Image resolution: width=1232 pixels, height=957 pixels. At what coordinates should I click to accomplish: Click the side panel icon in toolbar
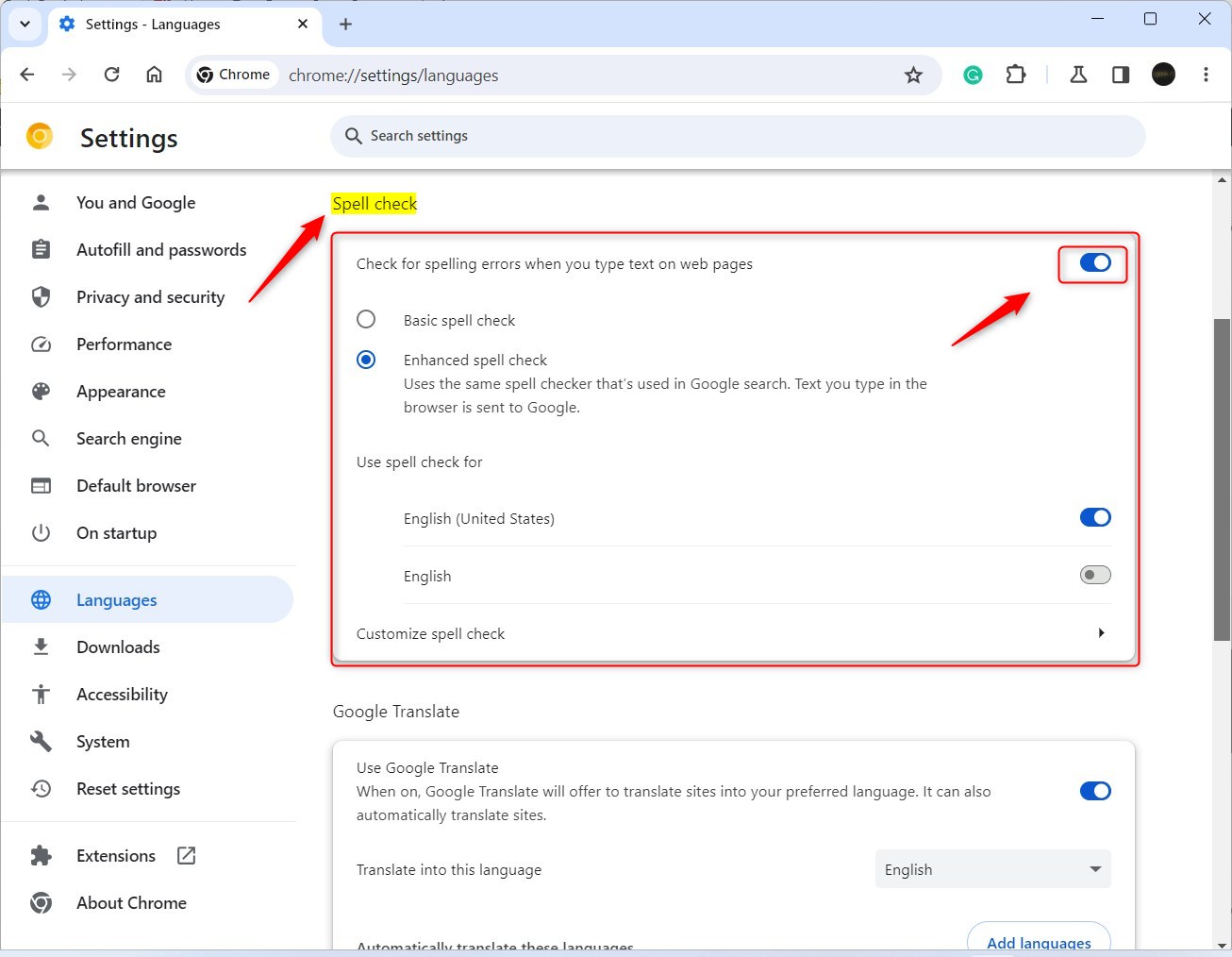point(1120,75)
